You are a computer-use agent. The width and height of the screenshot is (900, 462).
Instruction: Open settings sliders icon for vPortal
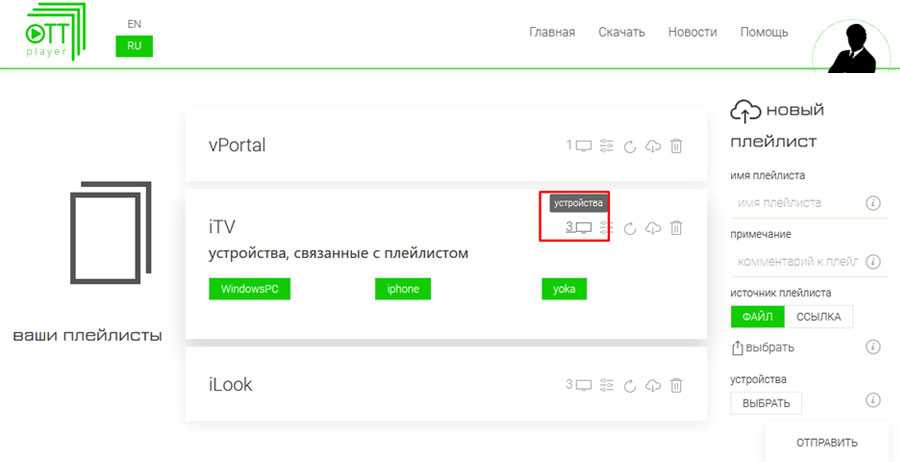607,146
